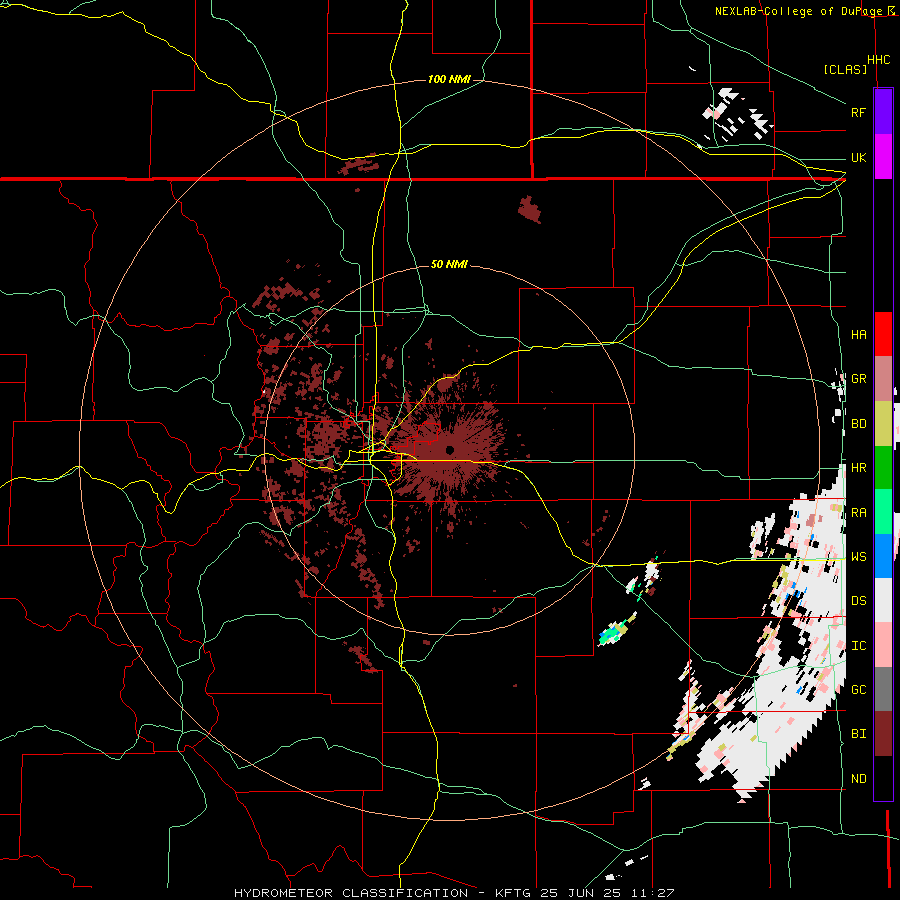The width and height of the screenshot is (900, 900).
Task: Click the HR legend label
Action: [859, 468]
